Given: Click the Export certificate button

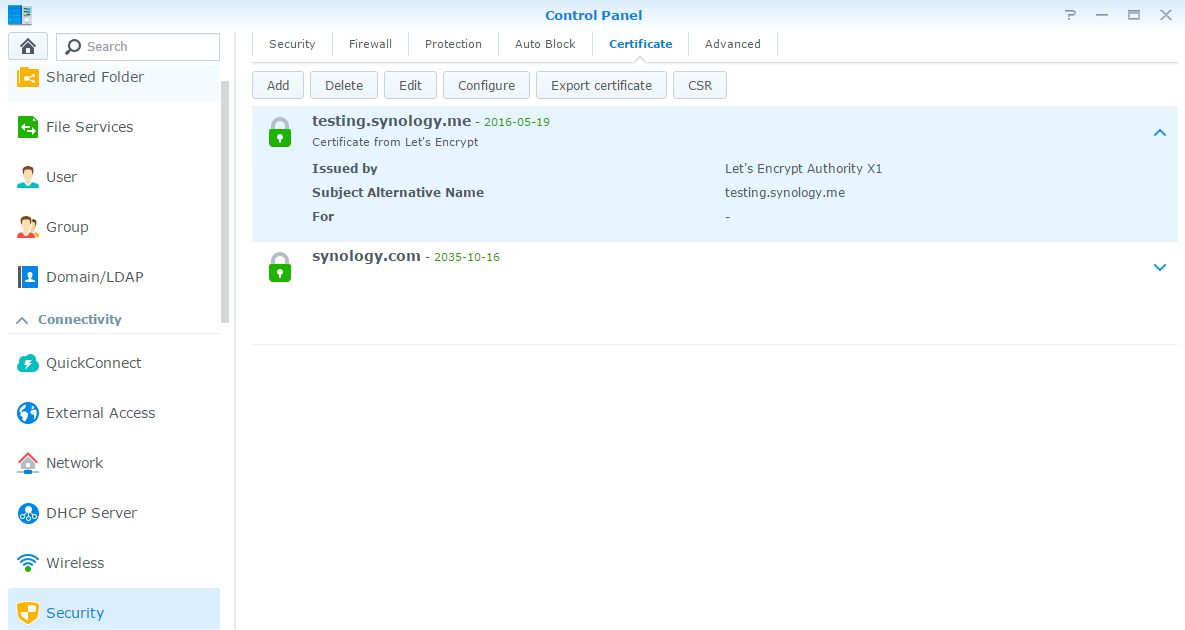Looking at the screenshot, I should tap(601, 85).
